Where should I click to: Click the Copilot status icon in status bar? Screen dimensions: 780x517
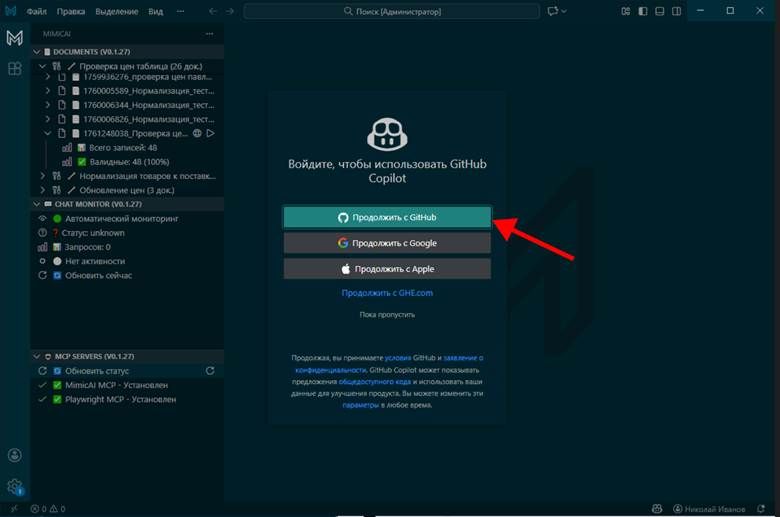pos(657,509)
